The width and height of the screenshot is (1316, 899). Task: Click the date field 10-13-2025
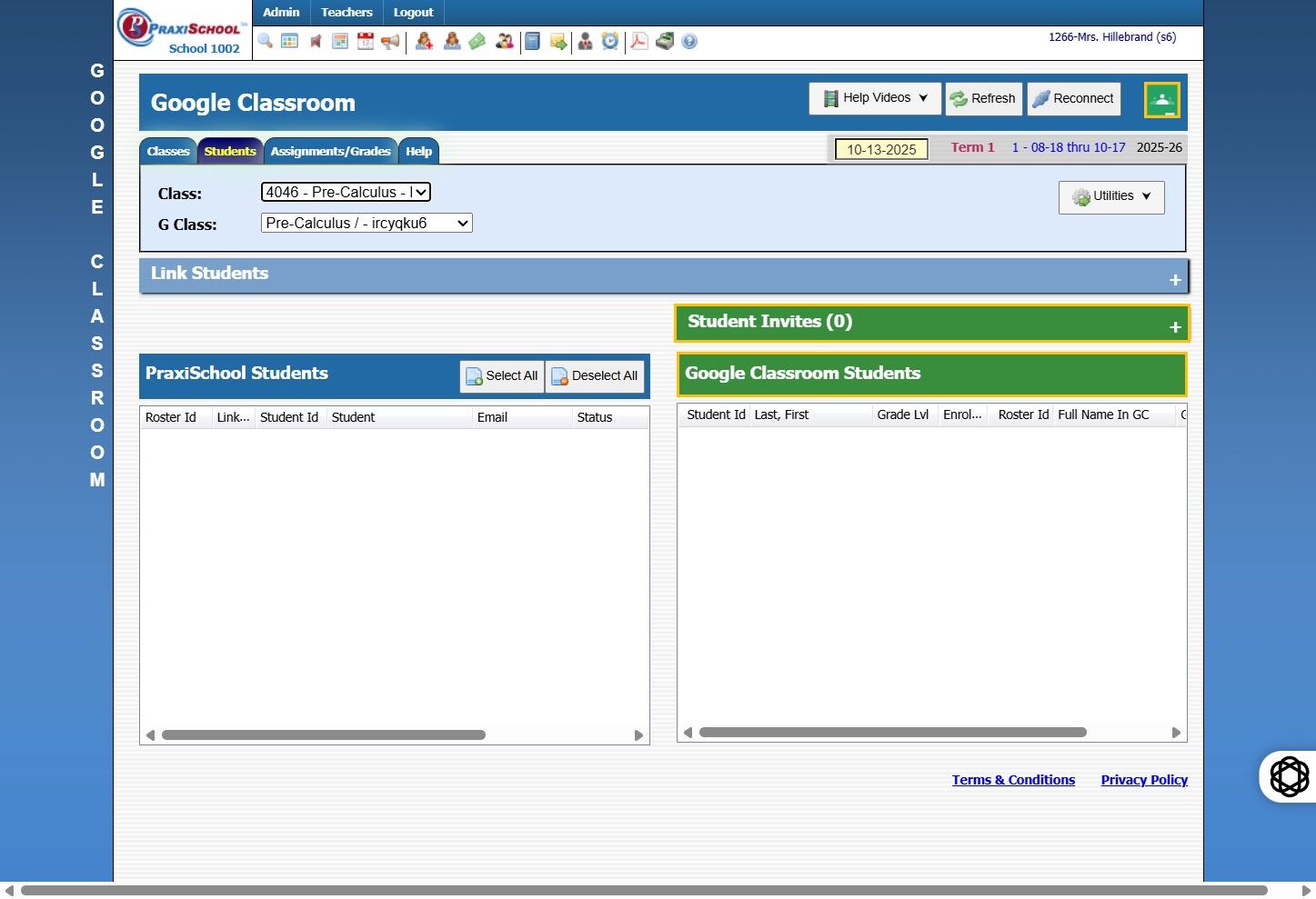coord(881,149)
